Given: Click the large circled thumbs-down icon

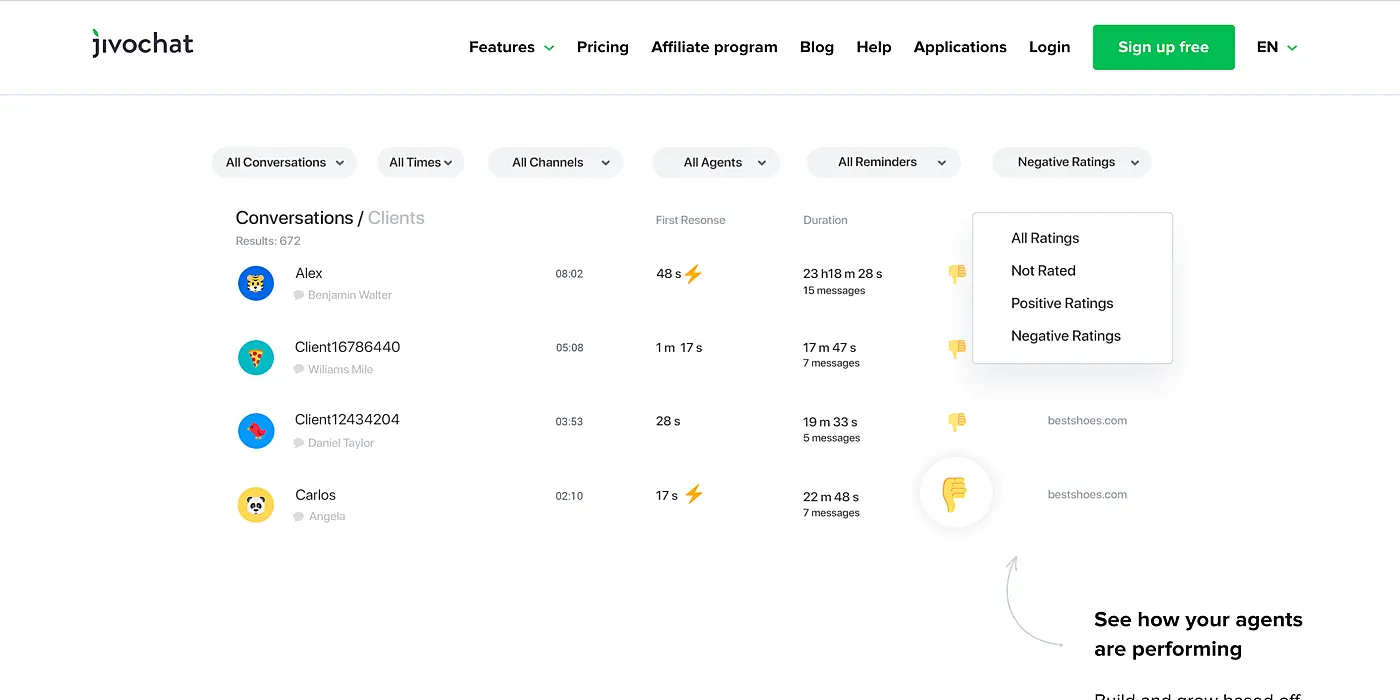Looking at the screenshot, I should point(955,492).
